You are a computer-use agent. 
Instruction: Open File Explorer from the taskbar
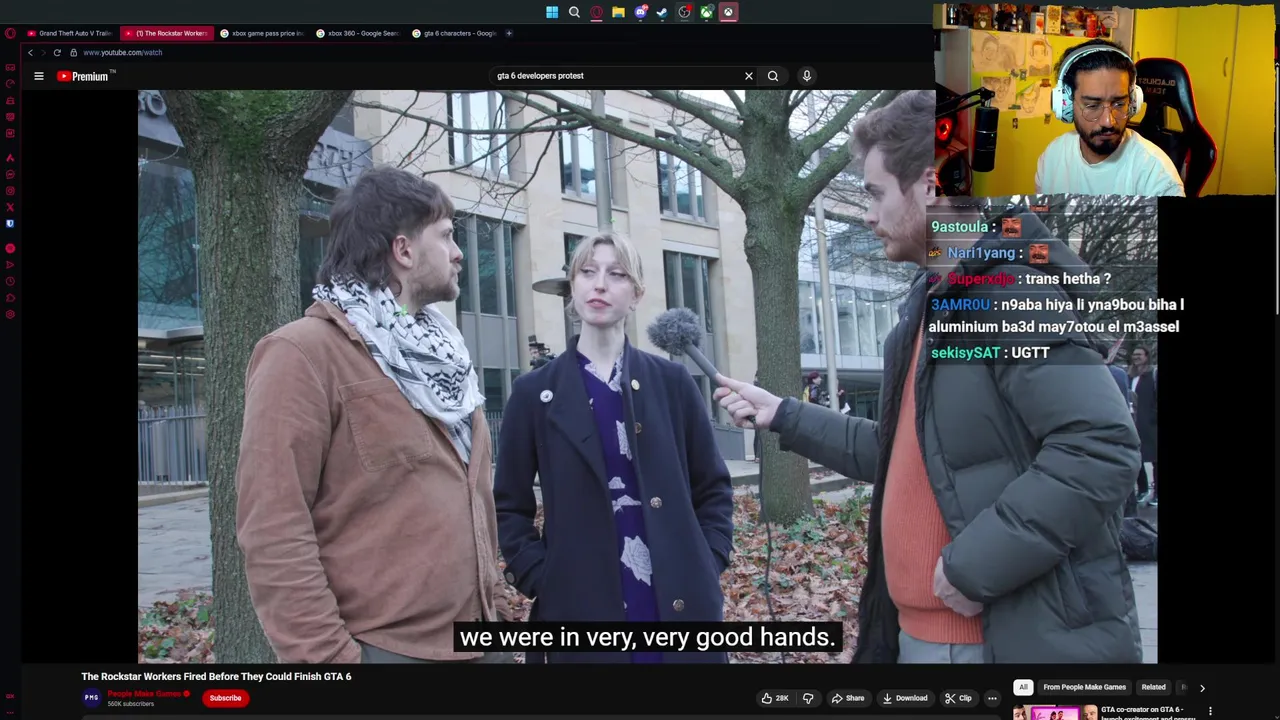[618, 12]
